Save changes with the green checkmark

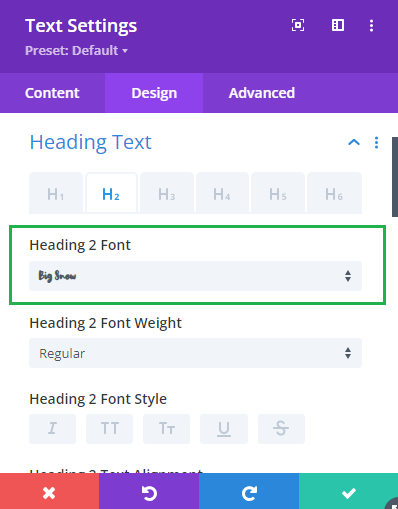[x=348, y=491]
